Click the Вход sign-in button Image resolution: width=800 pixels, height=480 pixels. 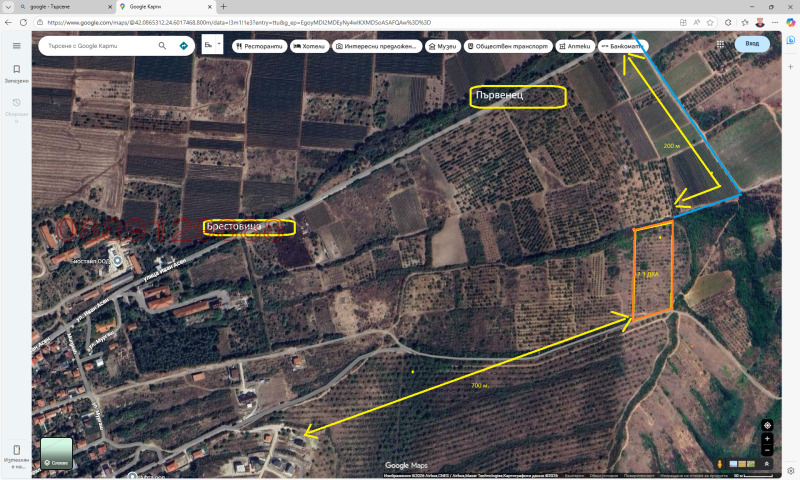click(x=752, y=44)
